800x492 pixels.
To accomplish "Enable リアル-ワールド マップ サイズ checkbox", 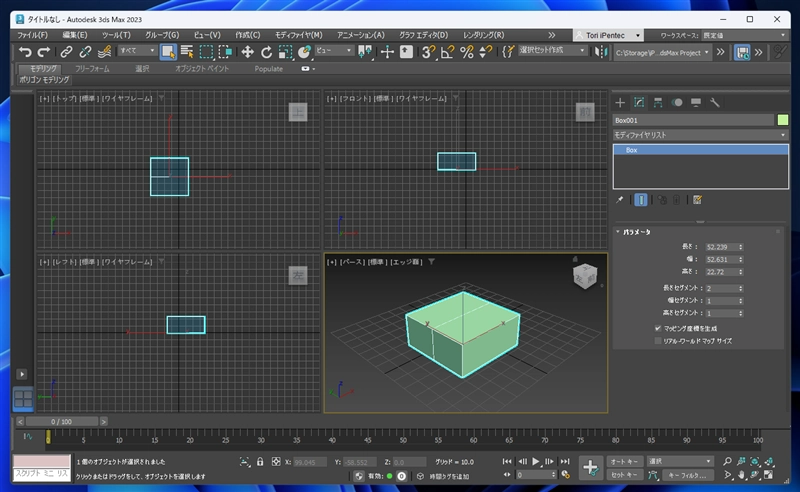I will tap(658, 340).
